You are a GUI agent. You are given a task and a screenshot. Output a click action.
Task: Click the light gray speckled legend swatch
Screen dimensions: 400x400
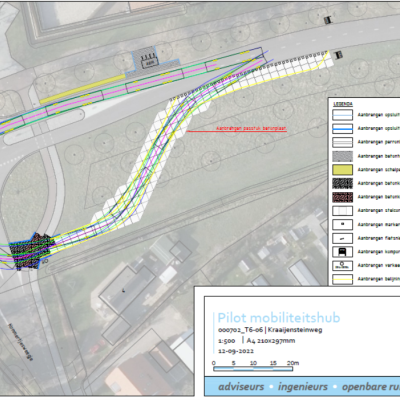[x=342, y=156]
